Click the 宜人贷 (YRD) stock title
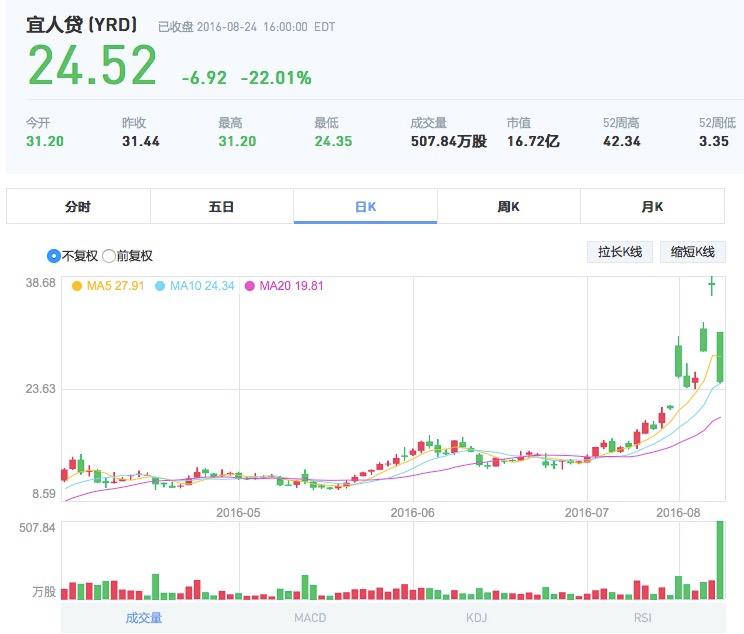The height and width of the screenshot is (634, 744). [82, 25]
